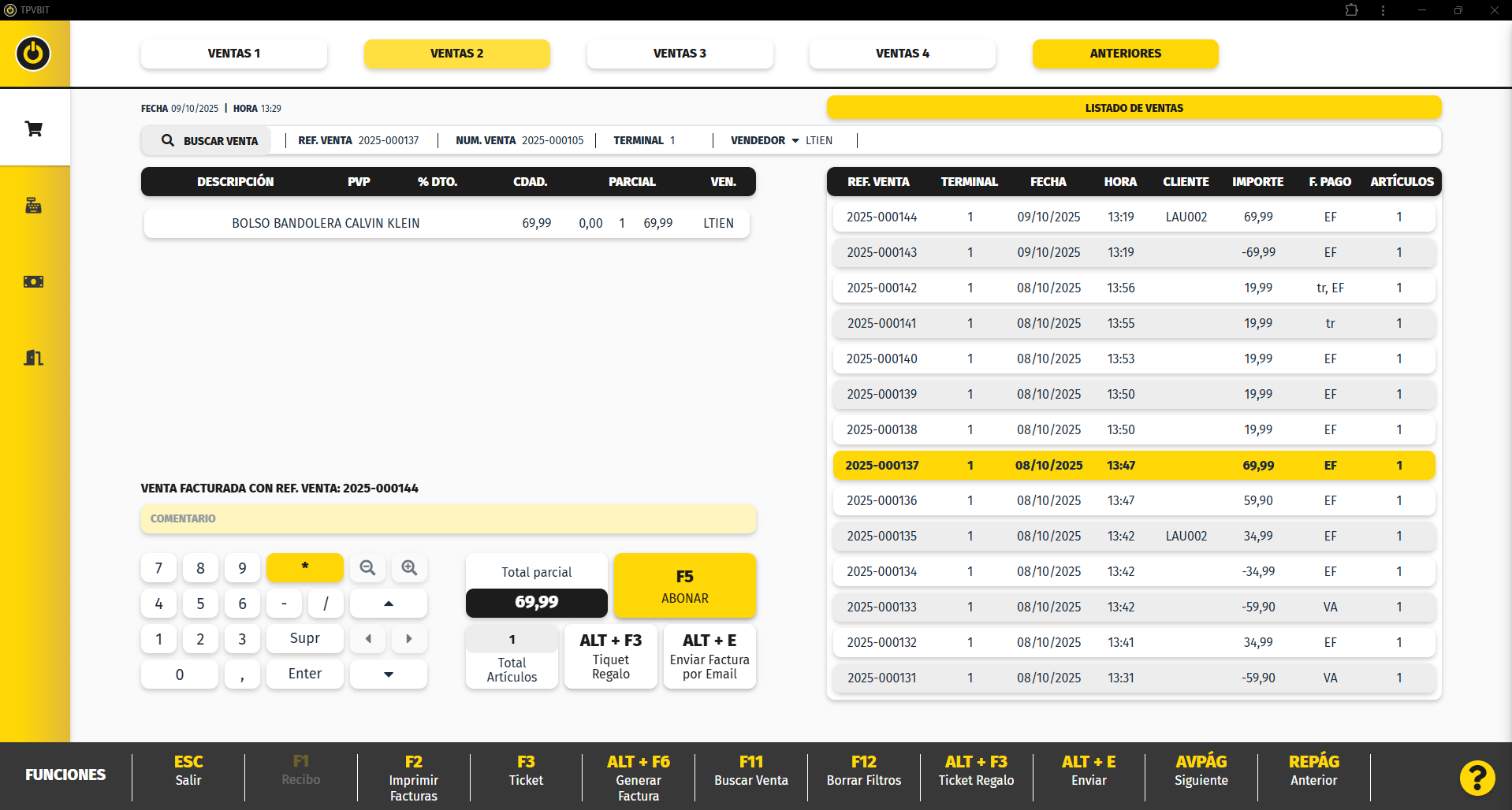The height and width of the screenshot is (810, 1512).
Task: Expand the VENDEDOR dropdown
Action: (x=795, y=141)
